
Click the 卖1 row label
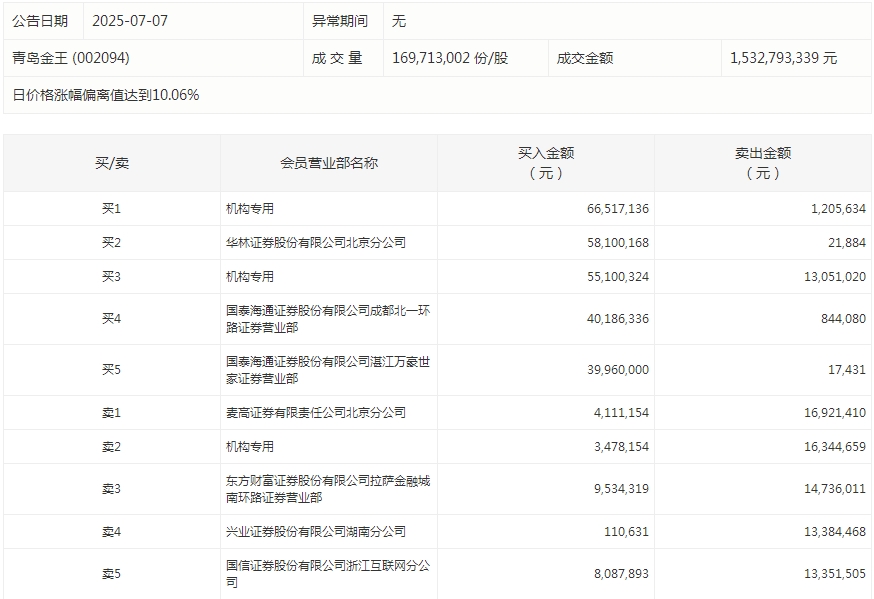point(111,413)
